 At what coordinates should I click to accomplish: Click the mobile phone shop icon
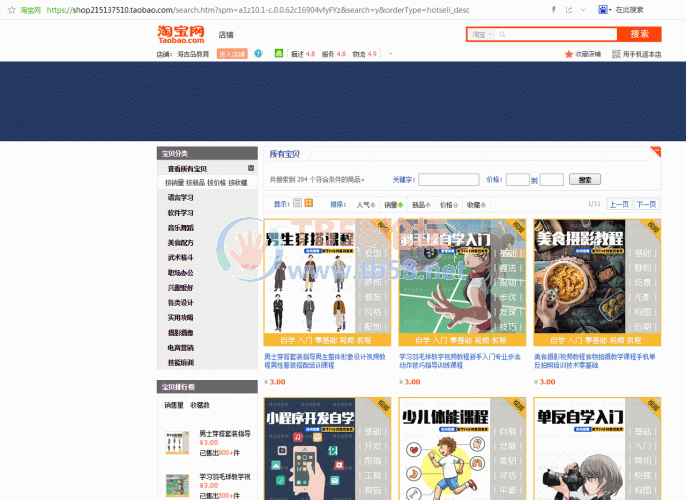[x=616, y=54]
